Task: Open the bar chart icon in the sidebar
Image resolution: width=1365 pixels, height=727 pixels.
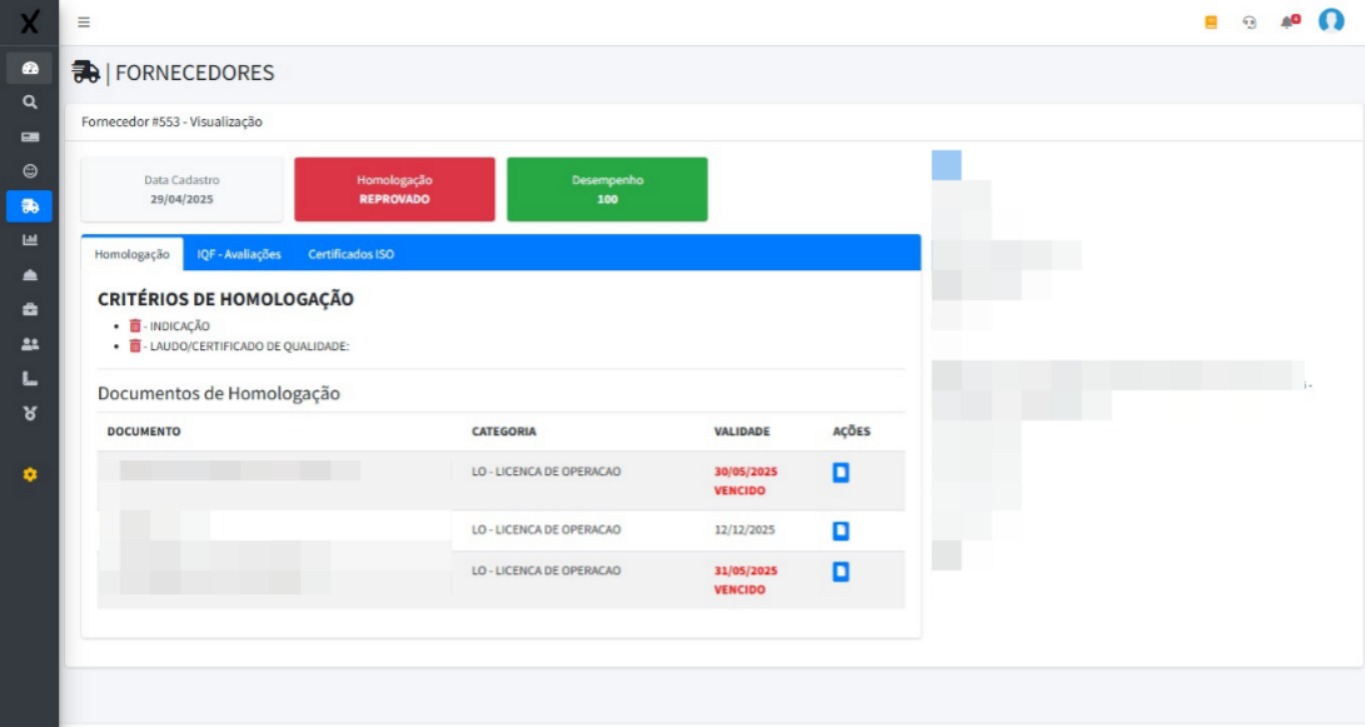Action: [30, 240]
